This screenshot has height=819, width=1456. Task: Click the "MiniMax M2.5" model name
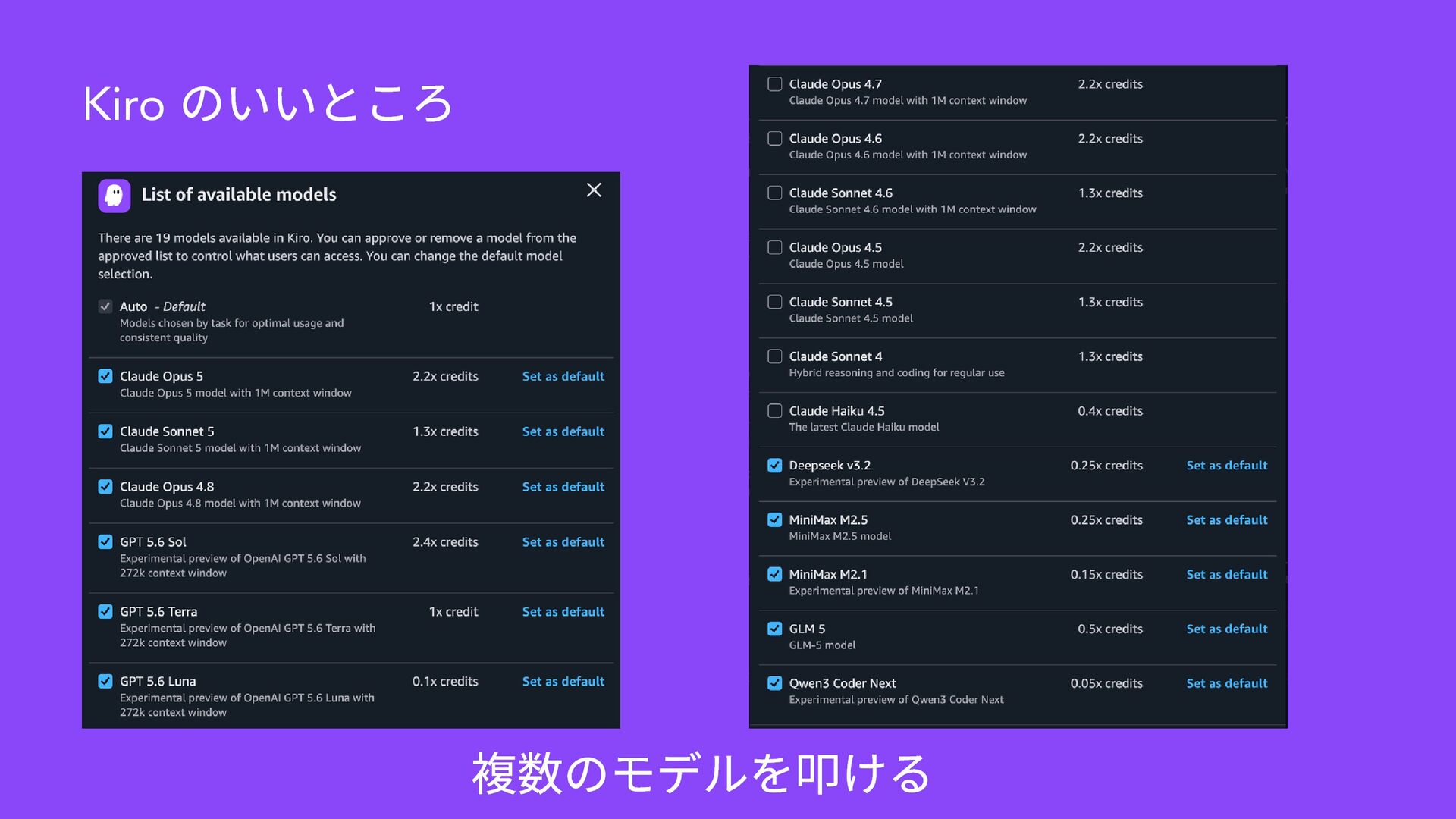[x=828, y=520]
